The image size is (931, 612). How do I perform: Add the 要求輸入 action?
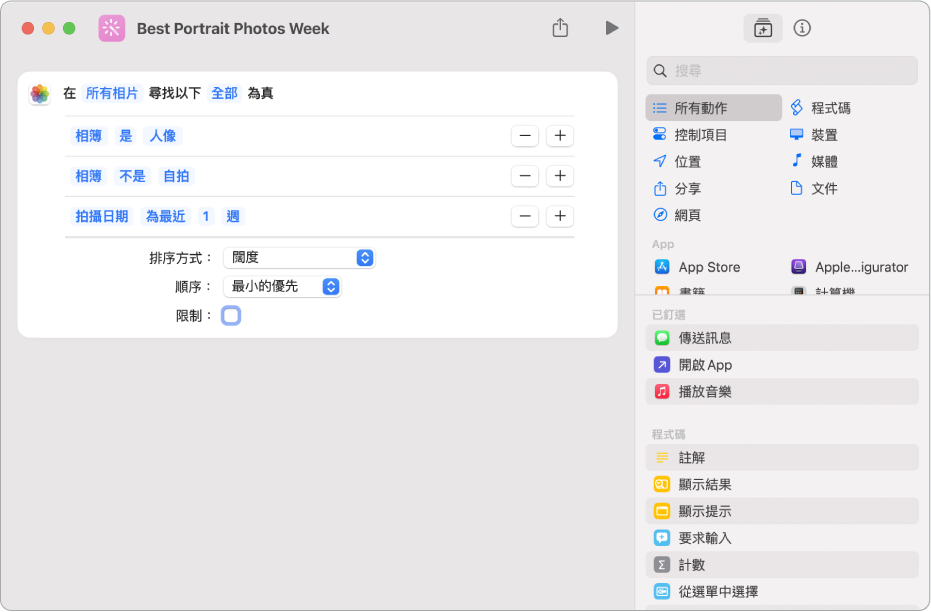click(x=782, y=538)
